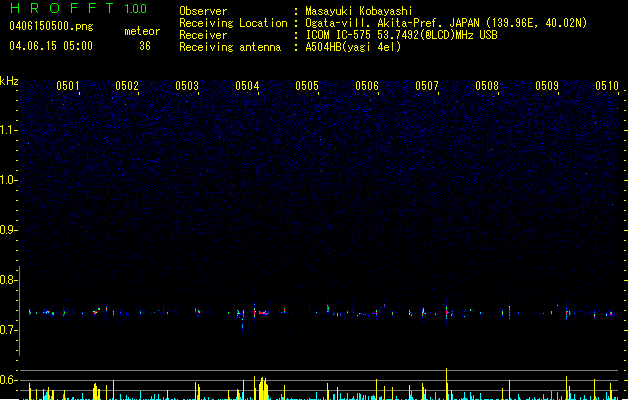The height and width of the screenshot is (400, 629).
Task: Click the 0.8 kHz axis label
Action: (7, 280)
